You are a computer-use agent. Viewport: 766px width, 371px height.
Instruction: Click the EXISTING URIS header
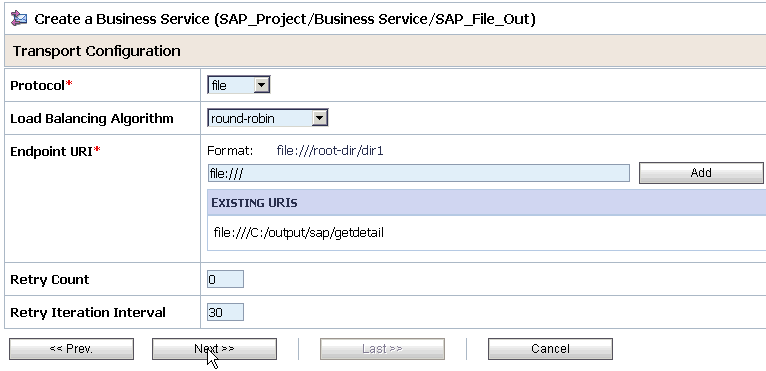[x=254, y=203]
